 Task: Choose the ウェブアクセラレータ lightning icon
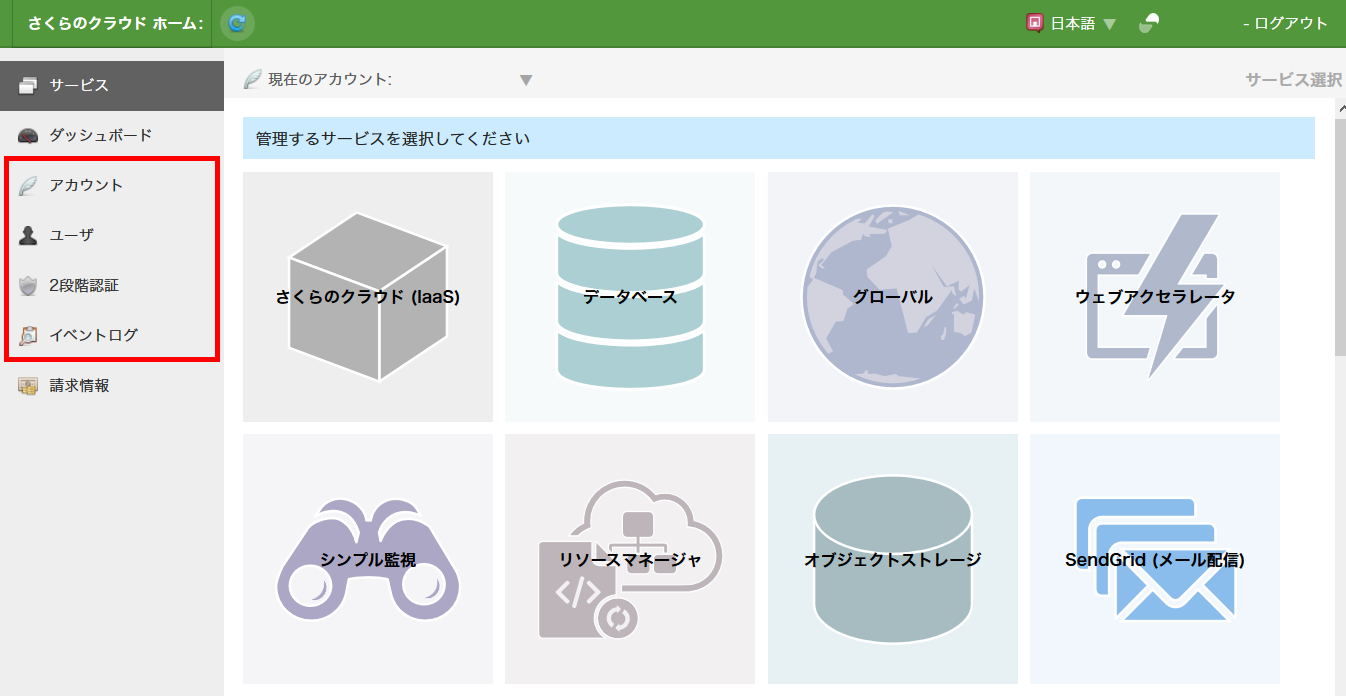click(x=1154, y=297)
